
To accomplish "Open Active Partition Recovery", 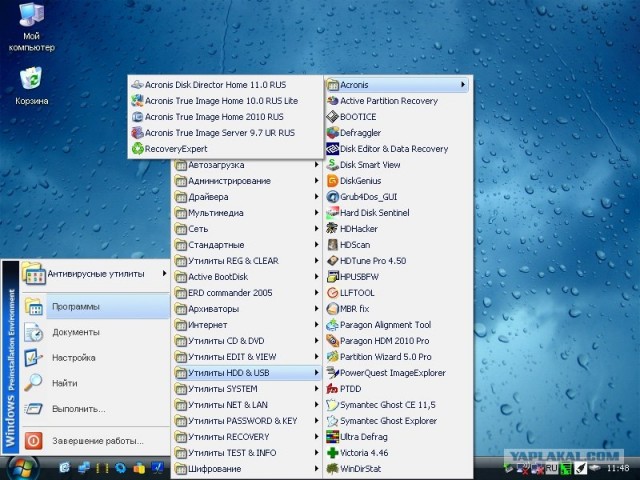I will (398, 101).
